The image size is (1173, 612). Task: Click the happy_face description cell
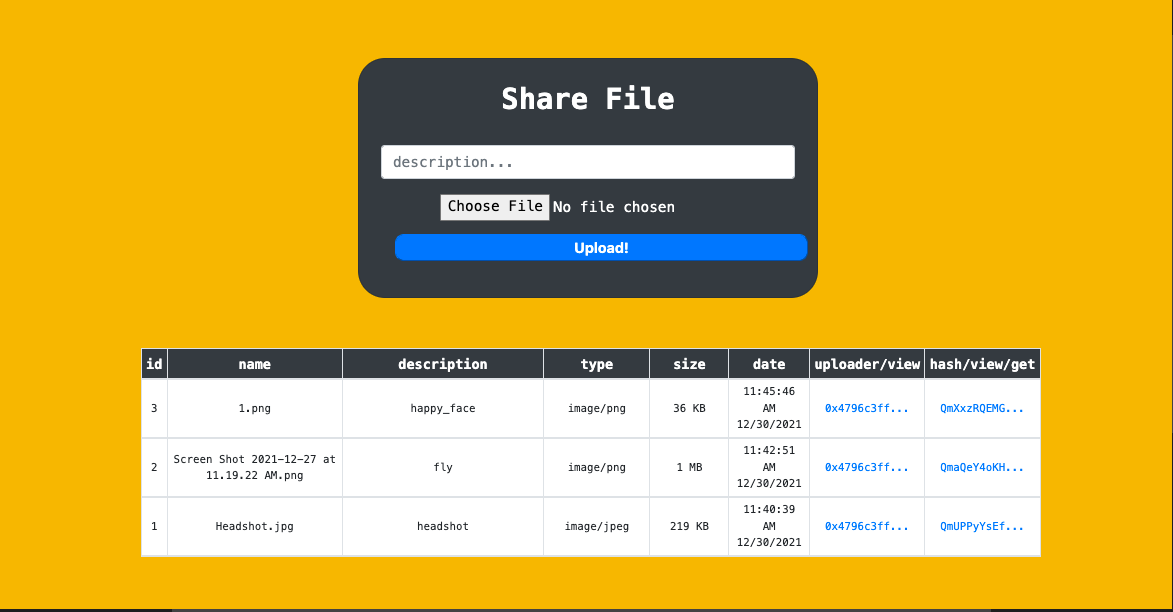(x=442, y=408)
